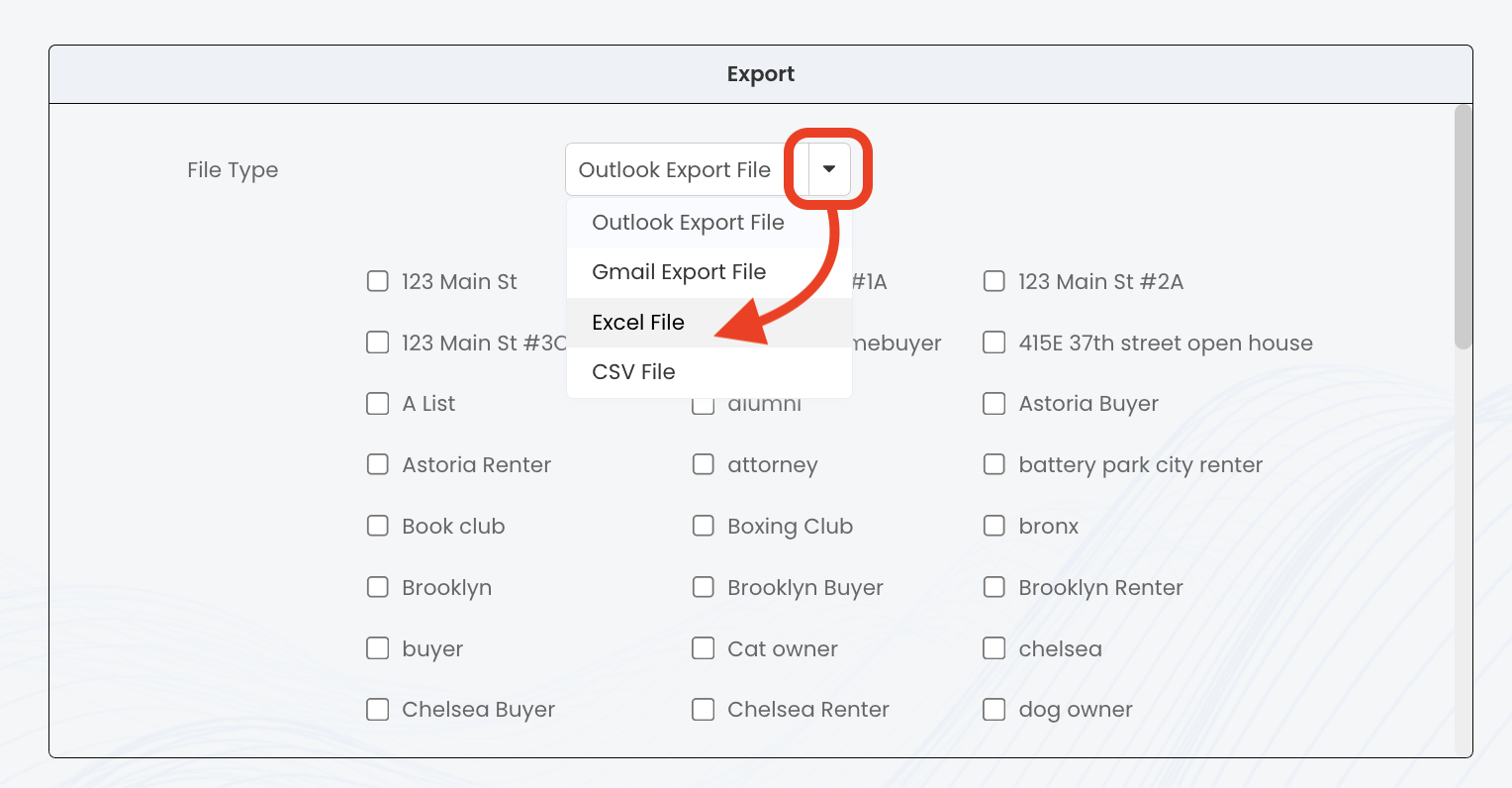The image size is (1512, 788).
Task: Check the A List checkbox
Action: (x=378, y=404)
